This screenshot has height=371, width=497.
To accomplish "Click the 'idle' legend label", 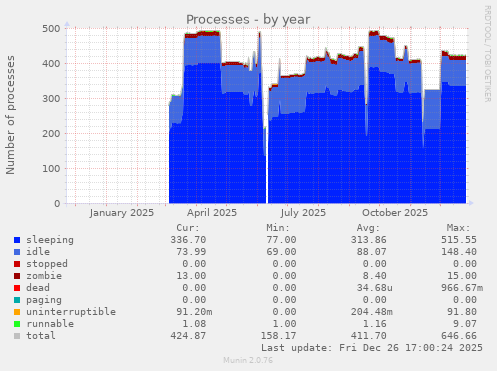I will (38, 252).
